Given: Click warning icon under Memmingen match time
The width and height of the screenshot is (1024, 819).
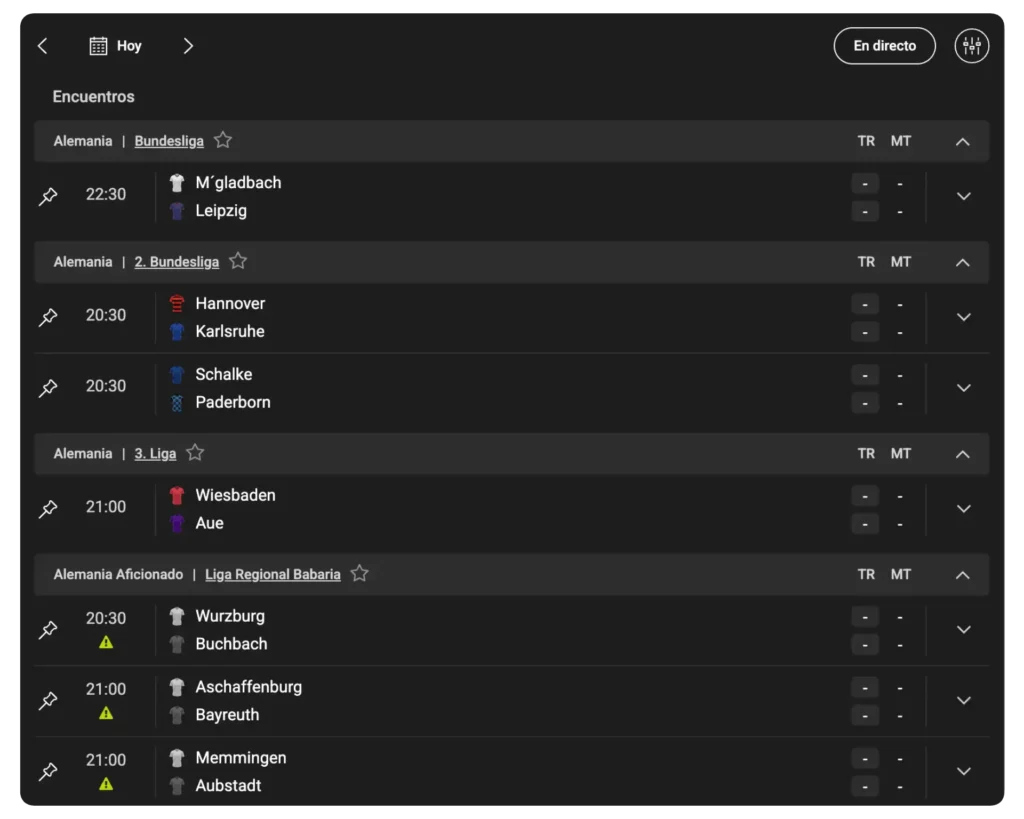Looking at the screenshot, I should [x=106, y=785].
